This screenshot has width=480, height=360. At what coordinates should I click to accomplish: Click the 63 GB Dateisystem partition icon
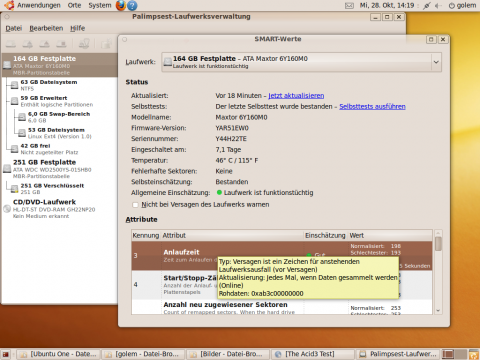click(14, 85)
